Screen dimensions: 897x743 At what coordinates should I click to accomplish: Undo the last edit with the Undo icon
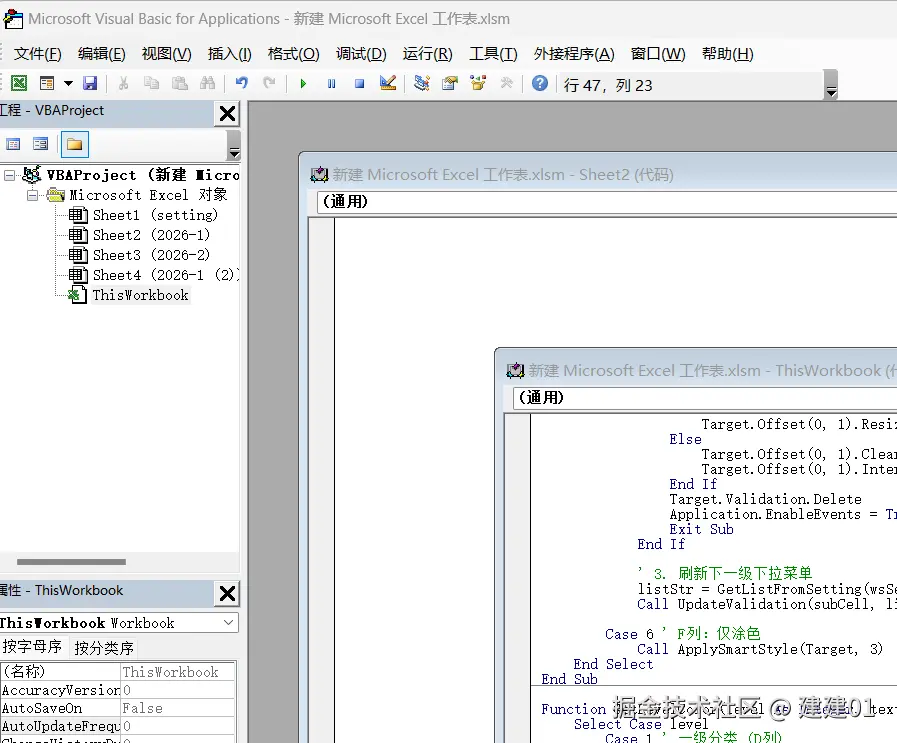240,83
